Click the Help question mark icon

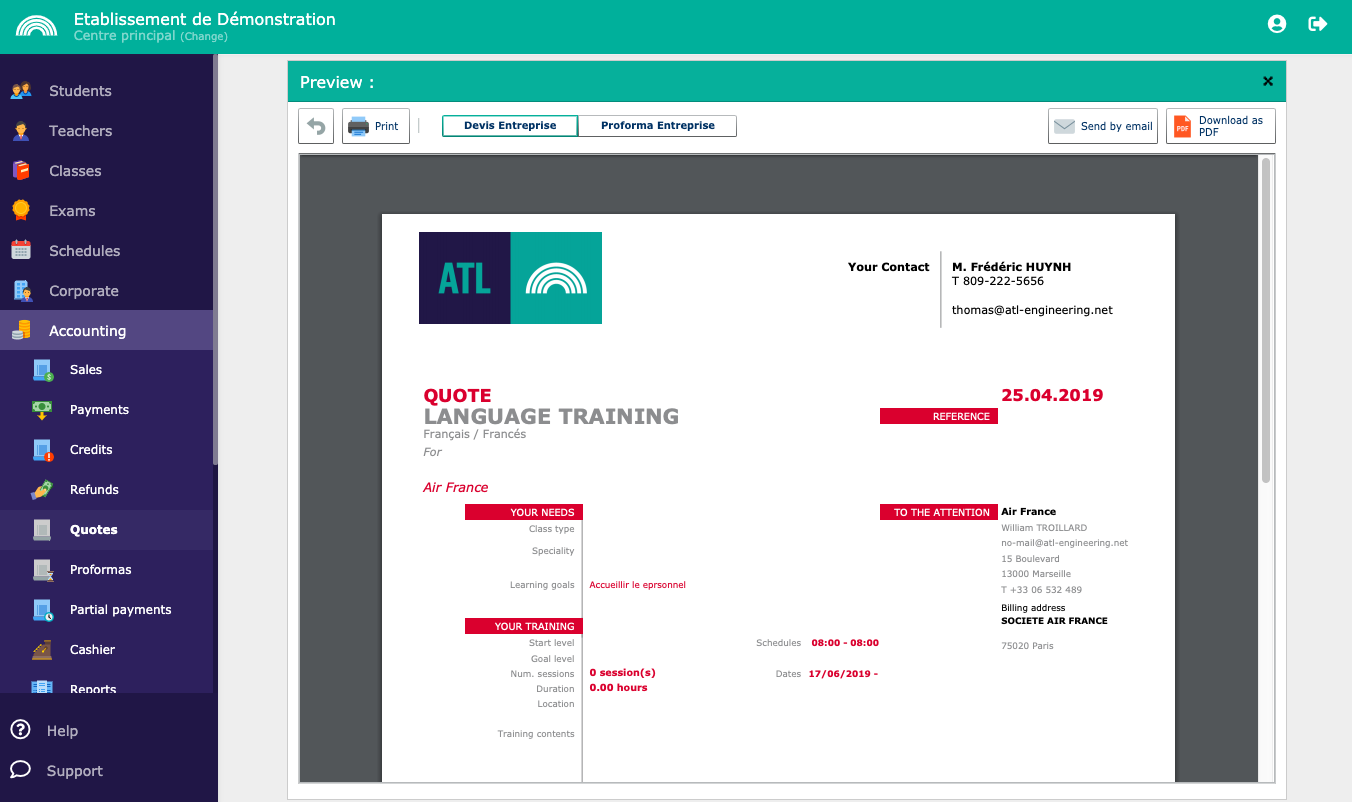(20, 730)
